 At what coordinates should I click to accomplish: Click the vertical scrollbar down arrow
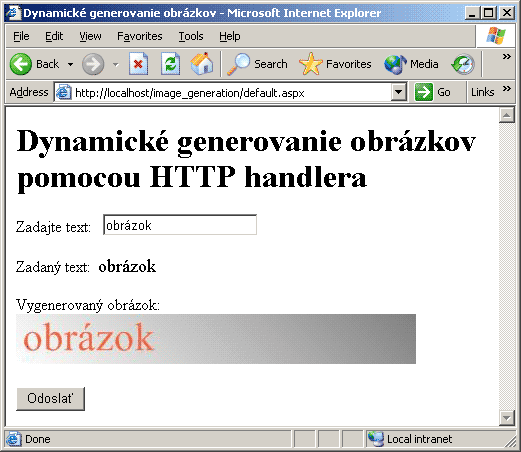tap(507, 418)
